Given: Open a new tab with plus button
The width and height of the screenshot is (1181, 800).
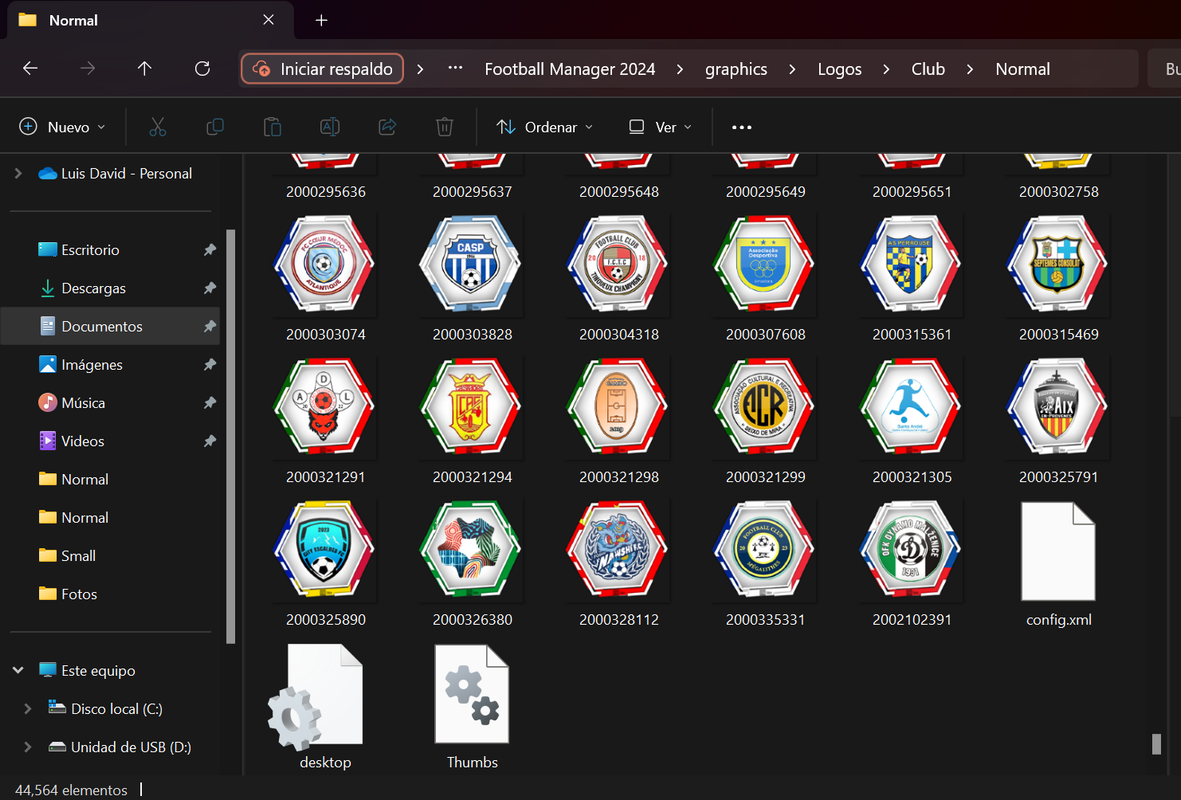Looking at the screenshot, I should click(x=322, y=20).
